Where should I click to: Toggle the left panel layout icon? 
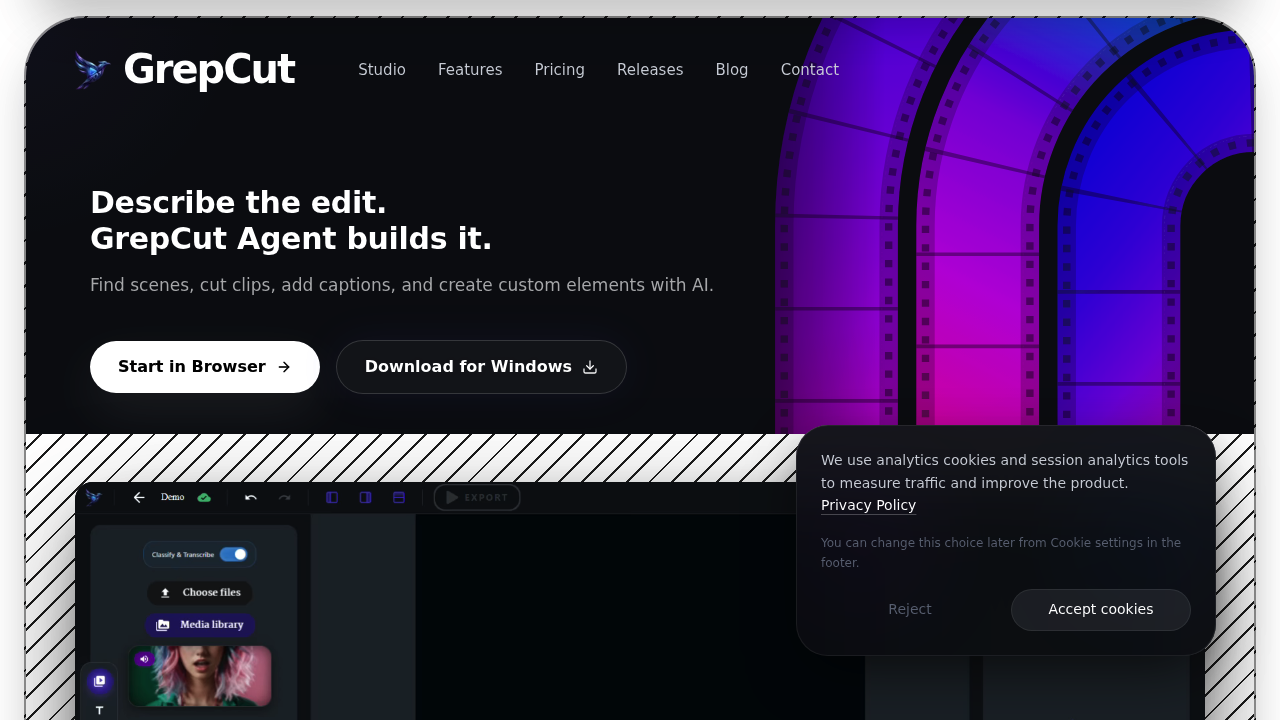click(332, 497)
